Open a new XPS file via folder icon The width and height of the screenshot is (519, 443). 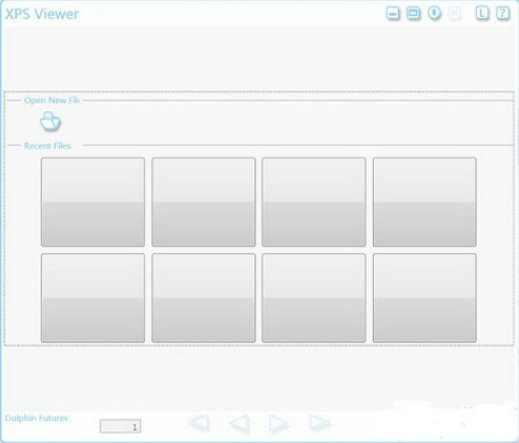(50, 121)
